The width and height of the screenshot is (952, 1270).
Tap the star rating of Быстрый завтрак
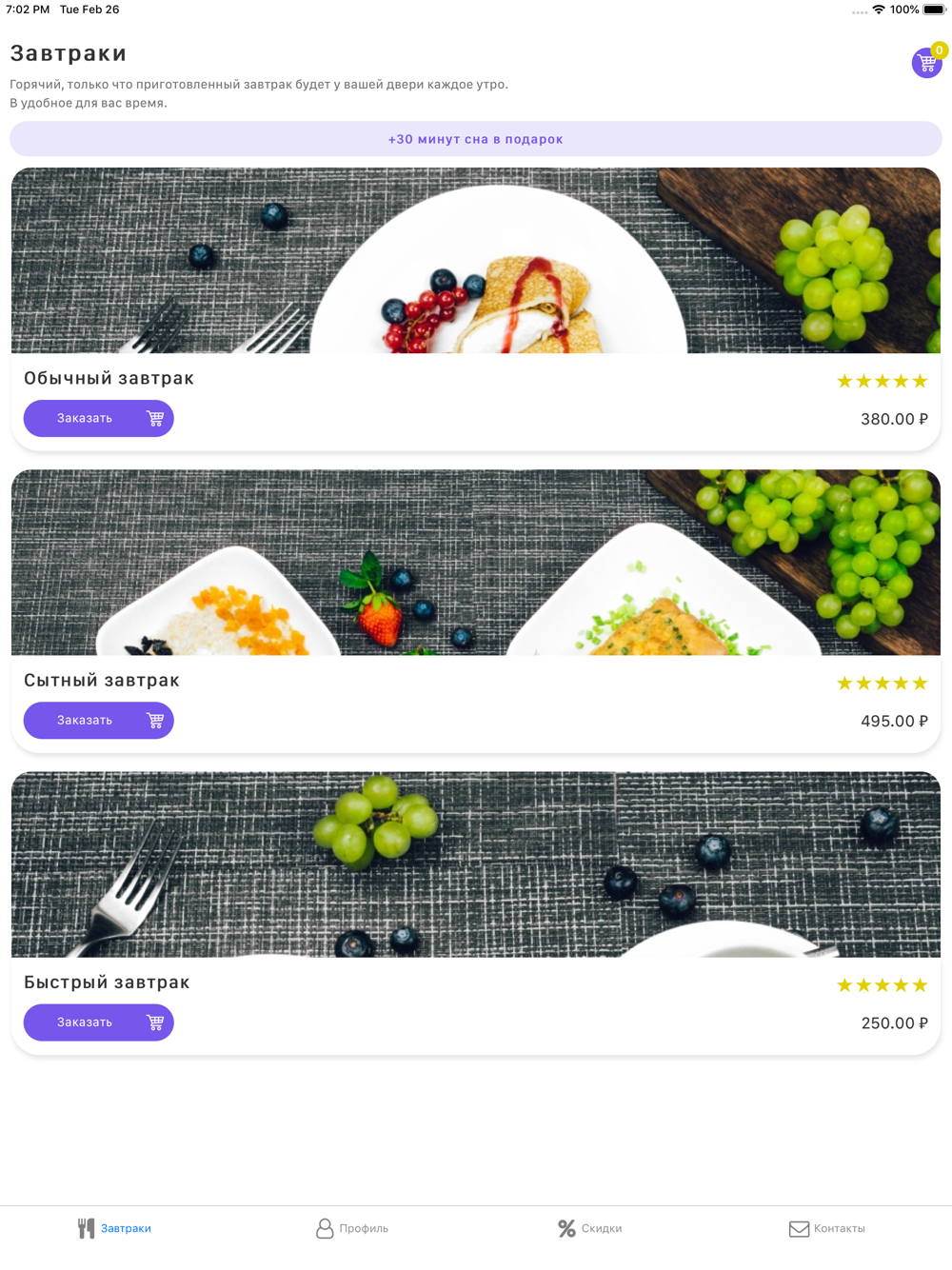882,985
